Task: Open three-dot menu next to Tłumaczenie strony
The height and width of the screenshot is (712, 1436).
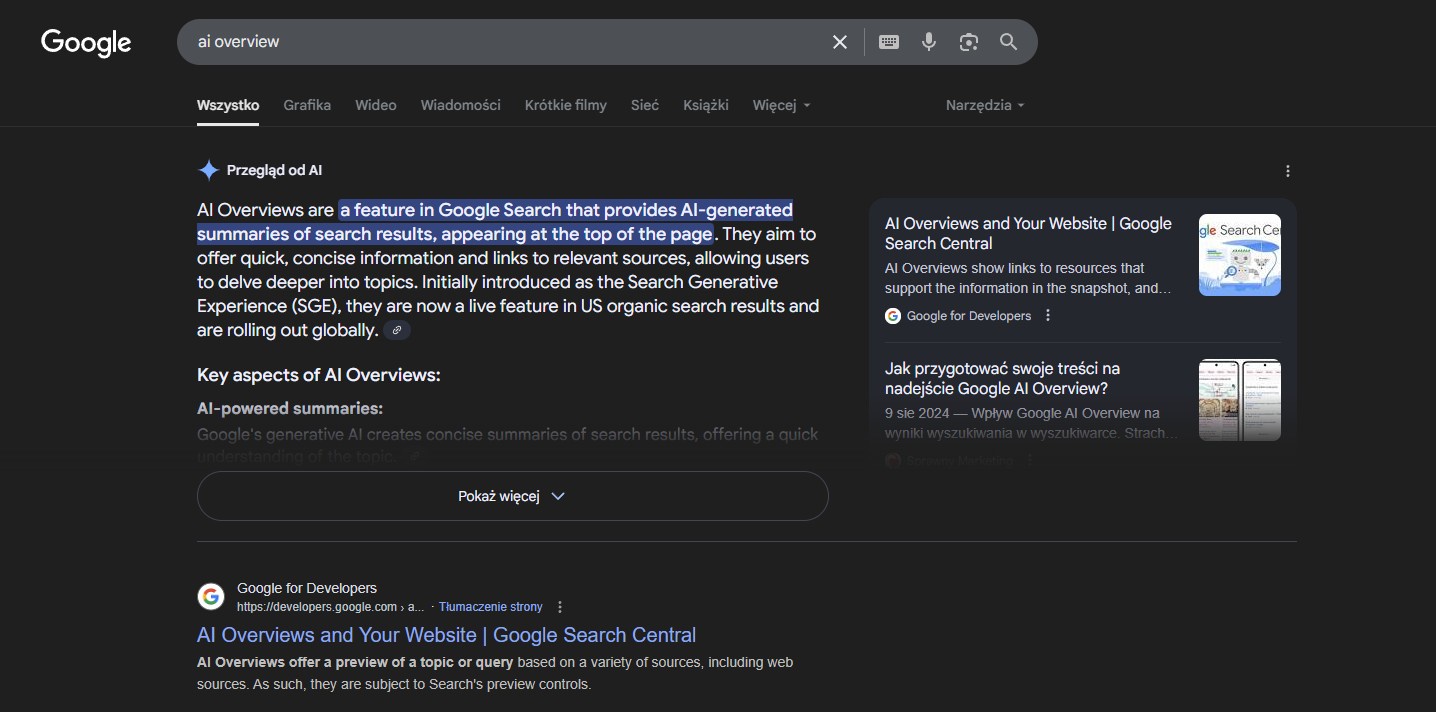Action: tap(560, 607)
